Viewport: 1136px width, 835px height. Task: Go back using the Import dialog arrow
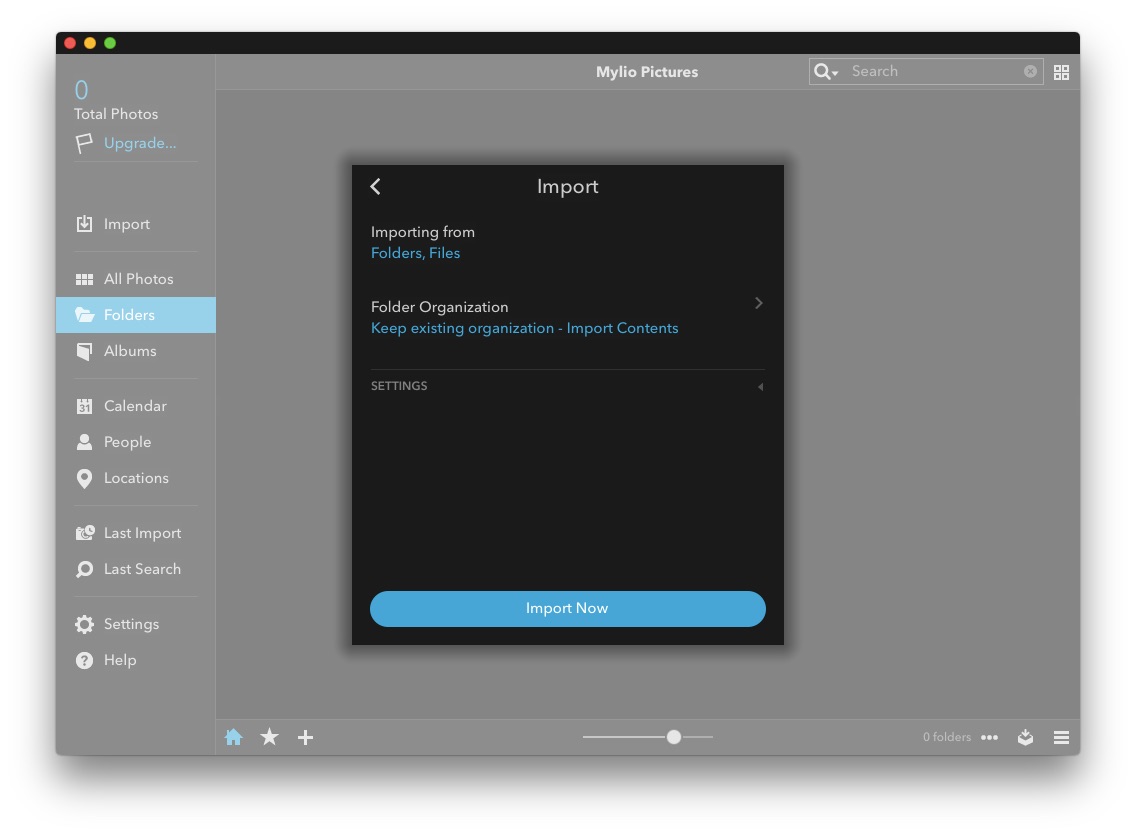point(375,187)
